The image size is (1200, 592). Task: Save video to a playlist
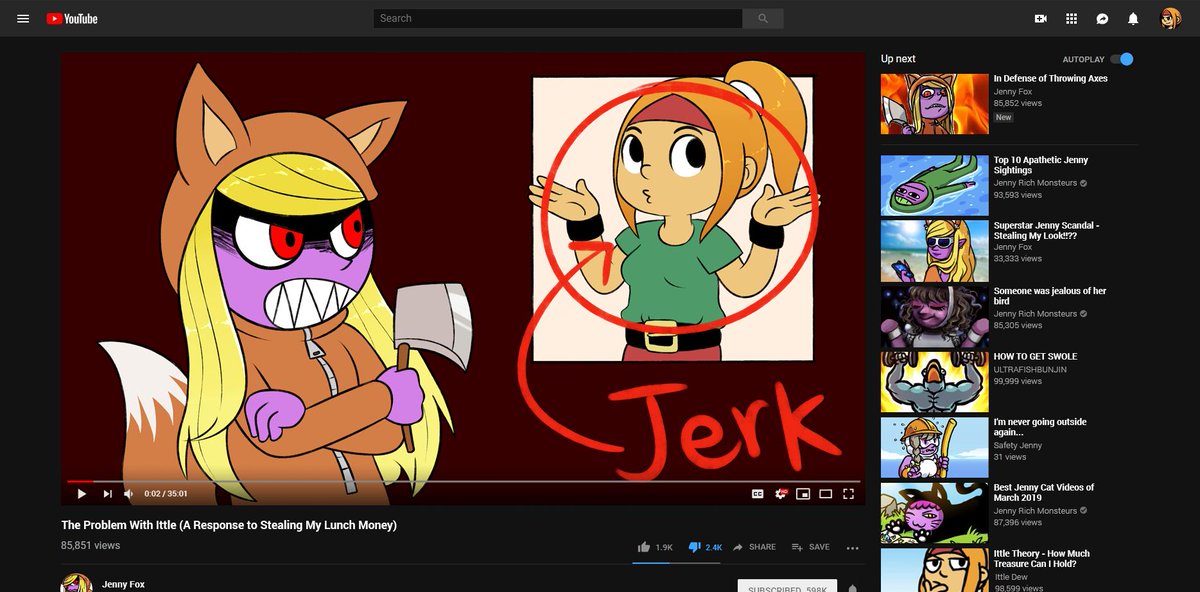pyautogui.click(x=810, y=547)
